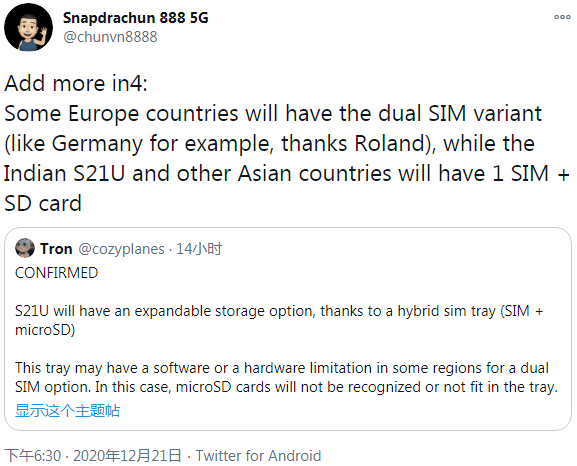The image size is (577, 466).
Task: Click the like Germany for example line
Action: pos(269,144)
